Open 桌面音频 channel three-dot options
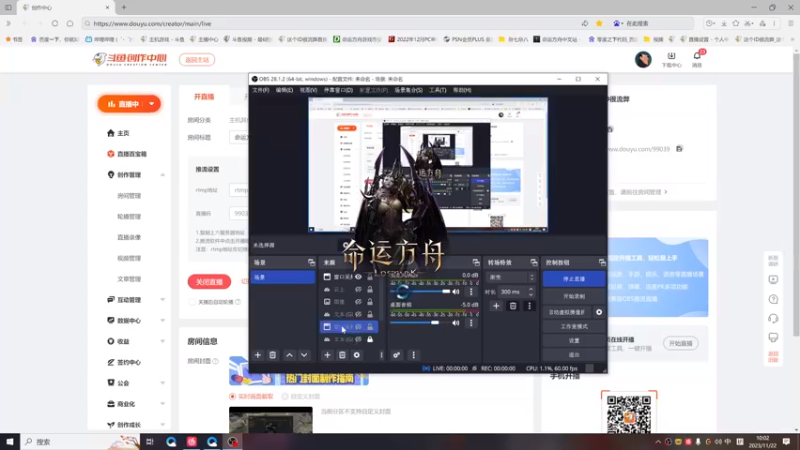Image resolution: width=800 pixels, height=450 pixels. [x=471, y=323]
